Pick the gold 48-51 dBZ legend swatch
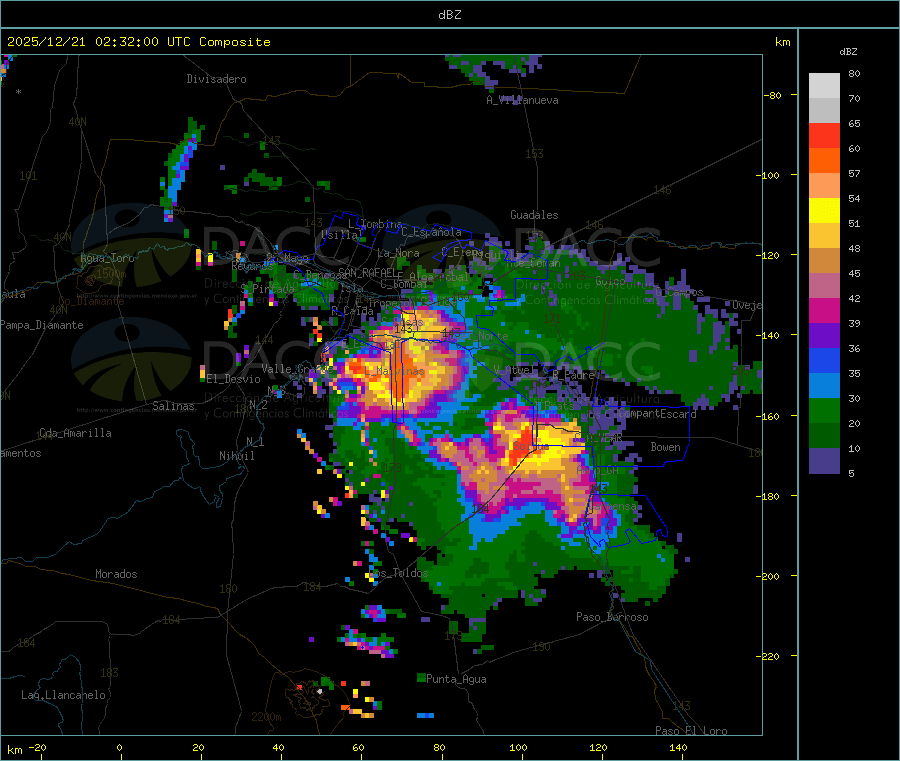Viewport: 900px width, 761px height. [824, 236]
